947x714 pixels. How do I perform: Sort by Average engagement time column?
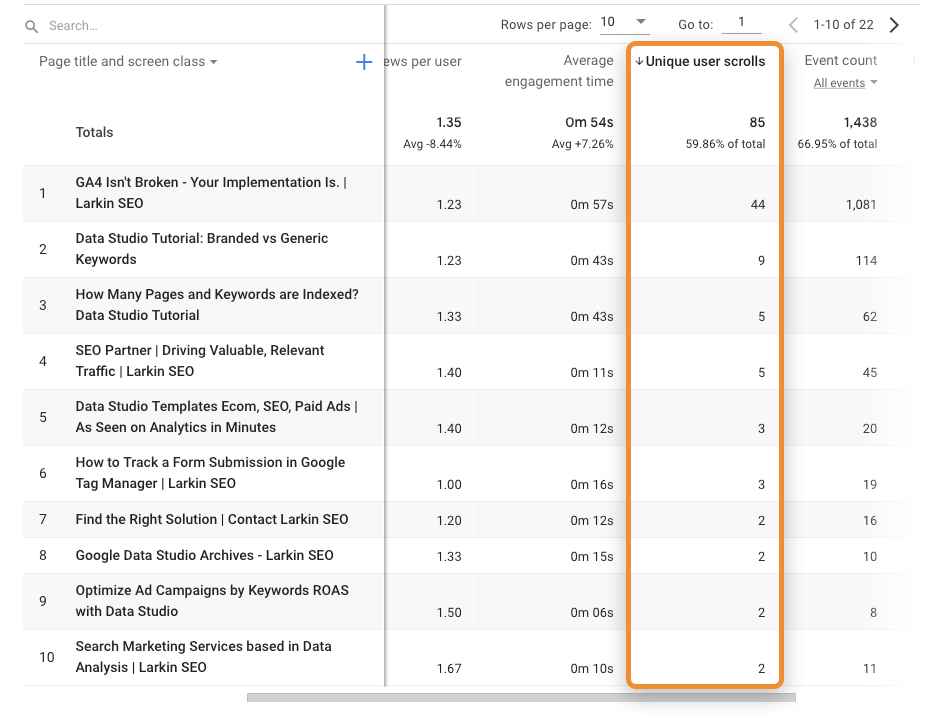pyautogui.click(x=559, y=71)
